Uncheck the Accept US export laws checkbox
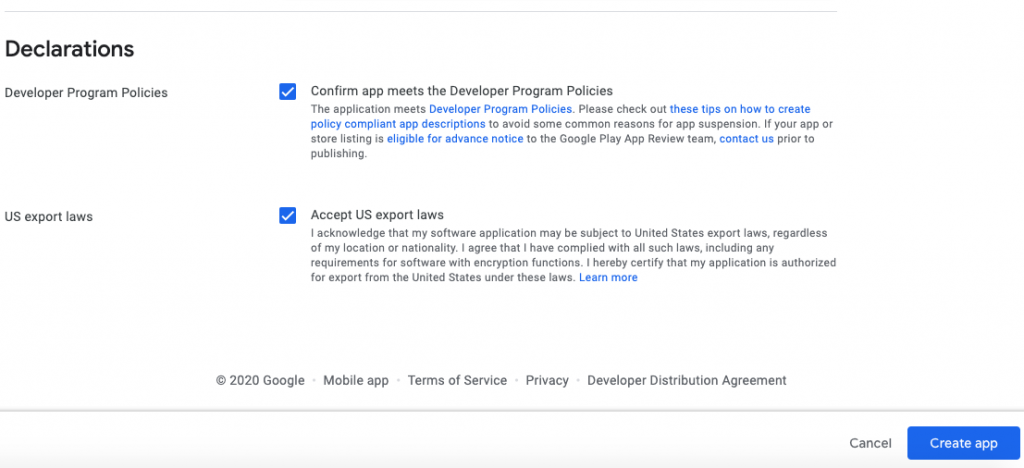The image size is (1024, 468). tap(288, 215)
